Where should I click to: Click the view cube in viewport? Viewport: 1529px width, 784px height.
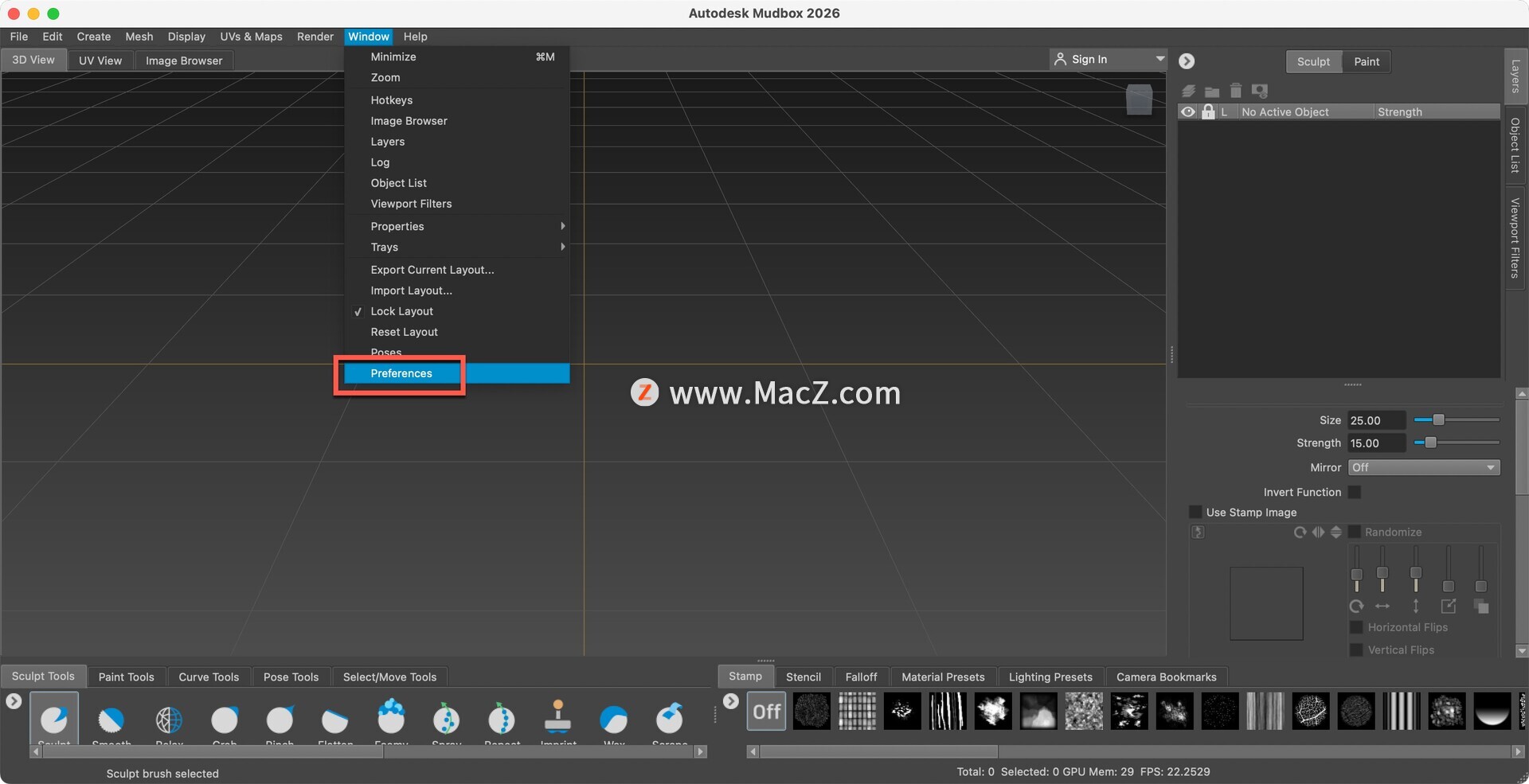[x=1140, y=99]
